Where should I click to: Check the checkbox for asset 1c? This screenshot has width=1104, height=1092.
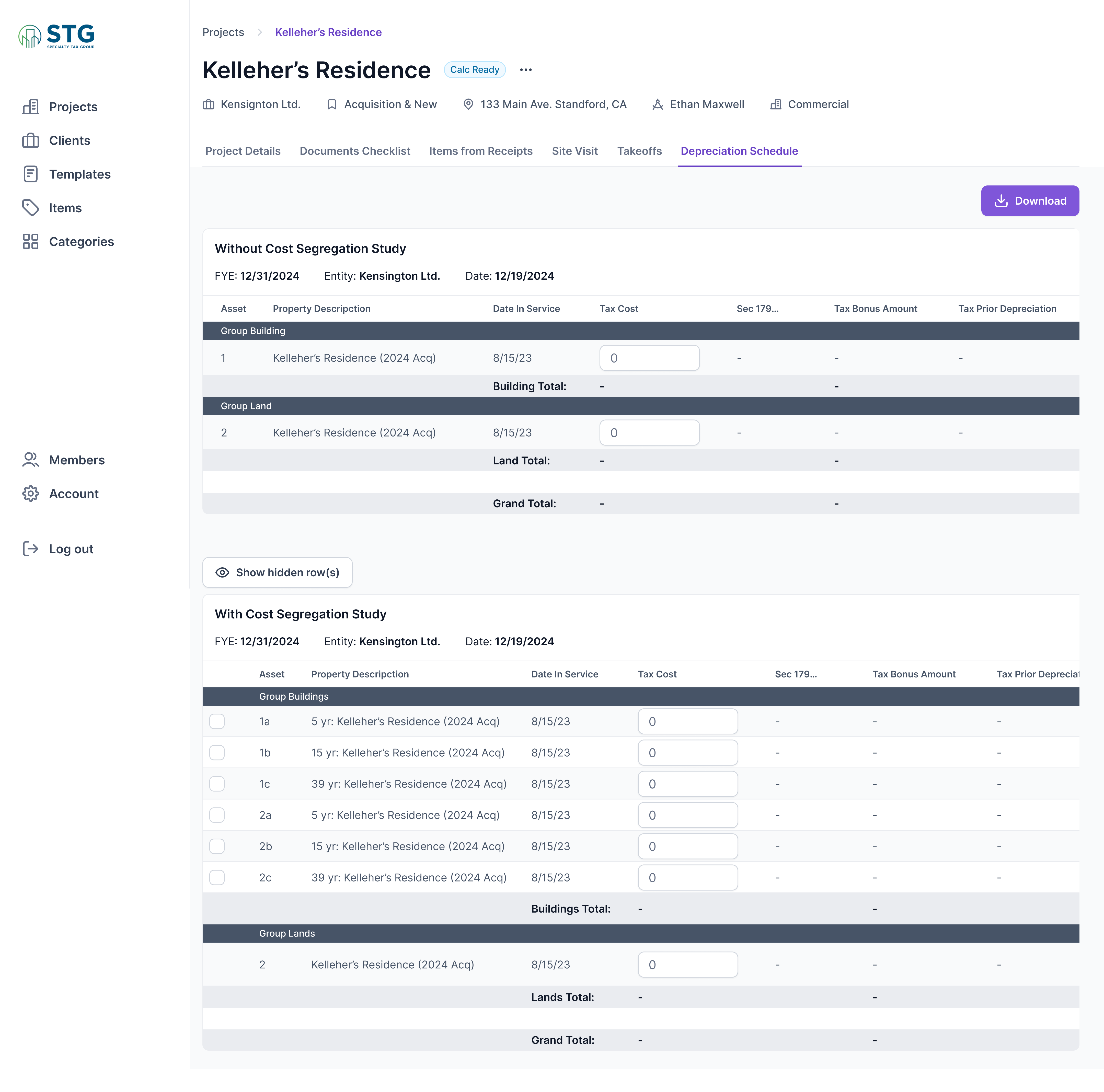click(217, 784)
